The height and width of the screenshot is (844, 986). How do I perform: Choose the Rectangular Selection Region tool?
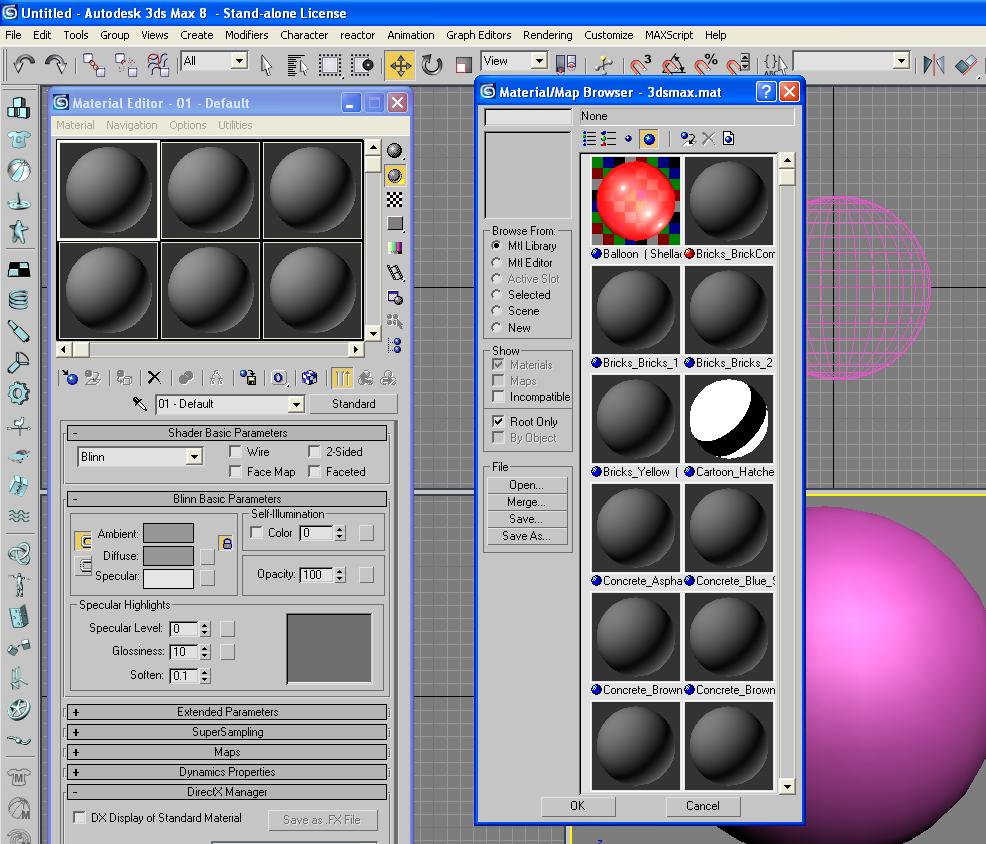(x=330, y=64)
